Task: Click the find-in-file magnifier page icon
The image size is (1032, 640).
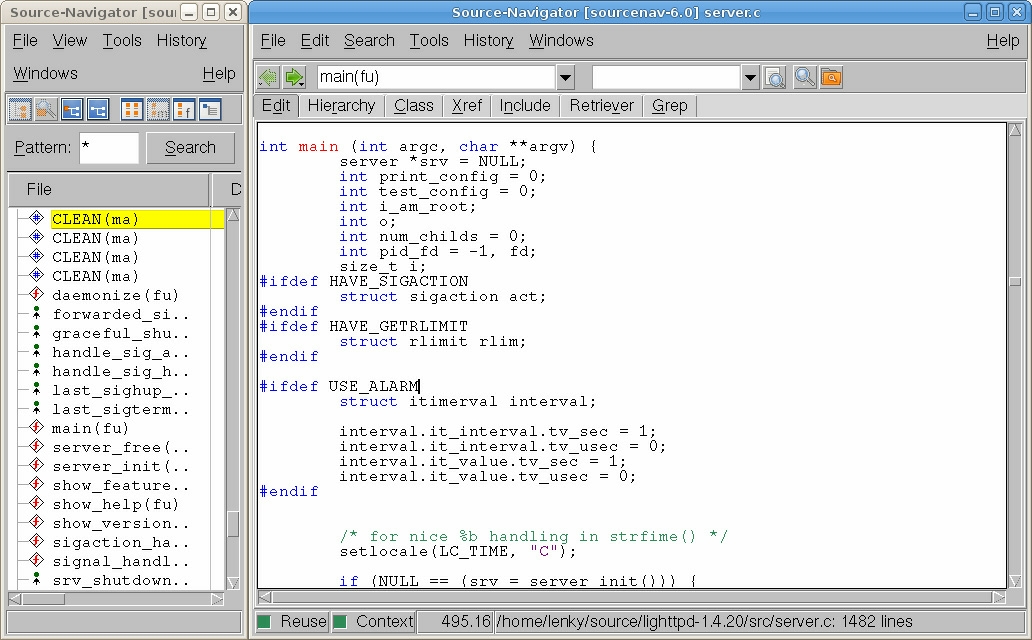Action: pos(775,77)
